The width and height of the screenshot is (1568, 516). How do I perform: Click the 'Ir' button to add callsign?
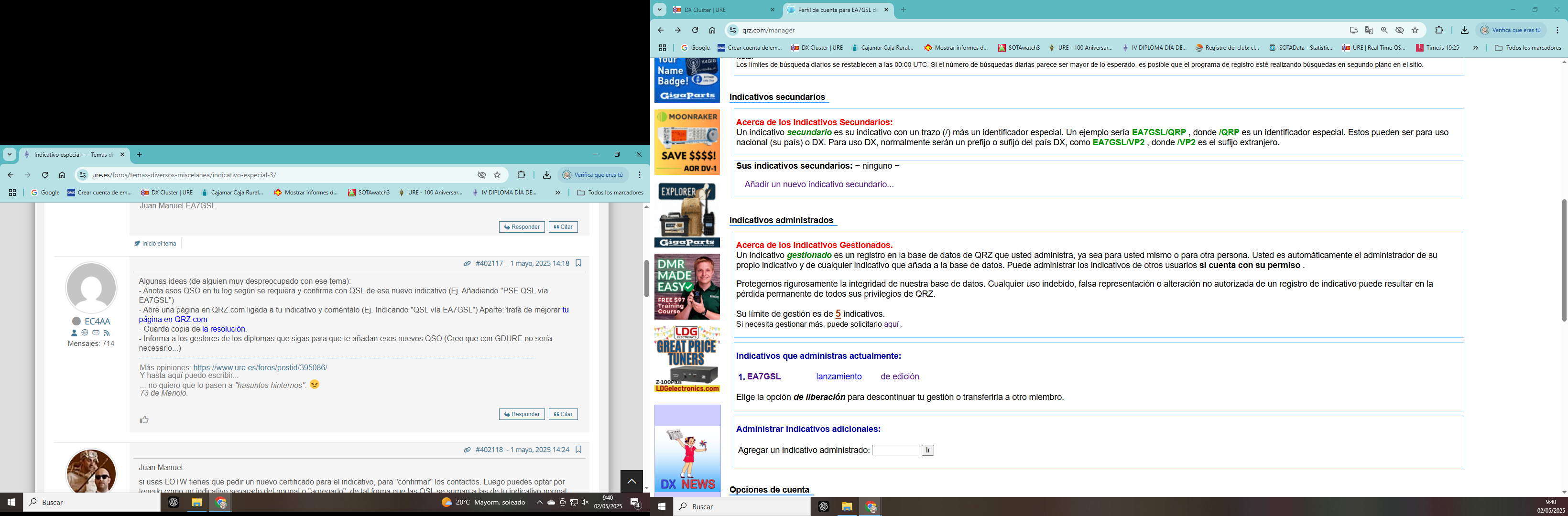(927, 450)
